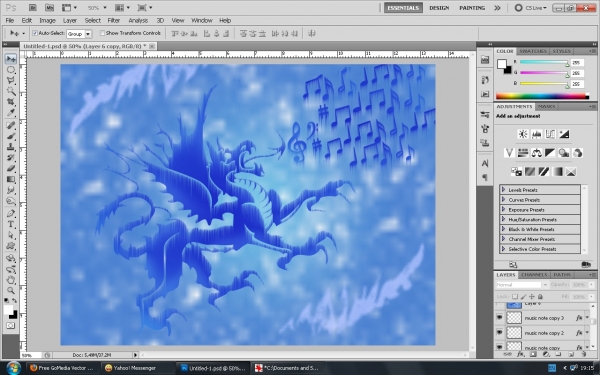The height and width of the screenshot is (375, 600).
Task: Select the Clone Stamp tool
Action: point(11,147)
